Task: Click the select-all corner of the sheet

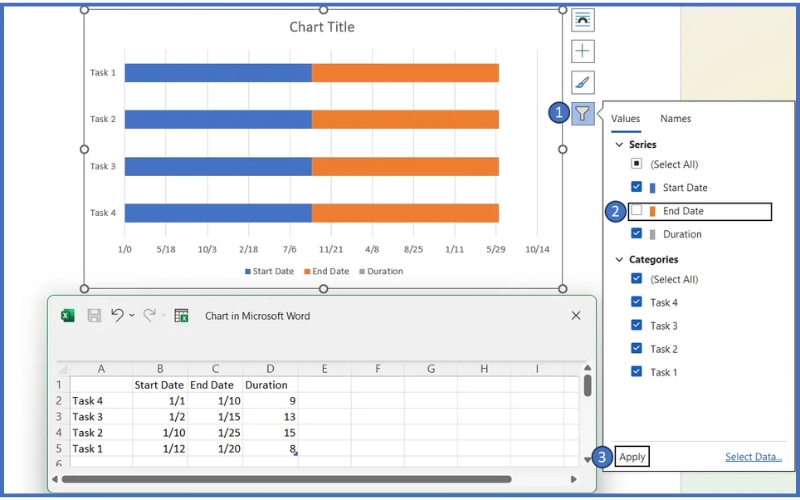Action: 62,368
